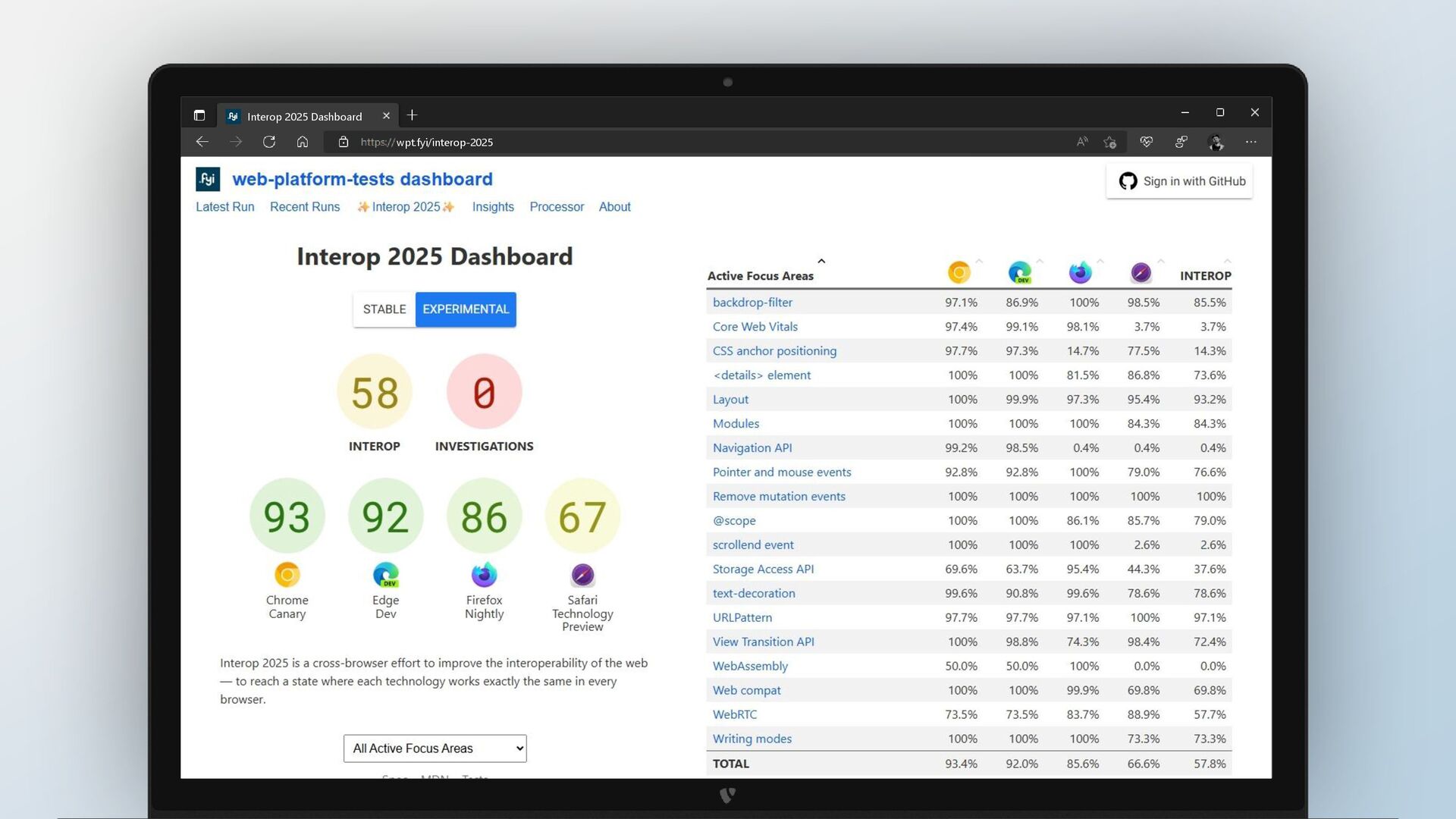Sort by Edge Dev column header icon
This screenshot has width=1456, height=819.
pyautogui.click(x=1020, y=272)
